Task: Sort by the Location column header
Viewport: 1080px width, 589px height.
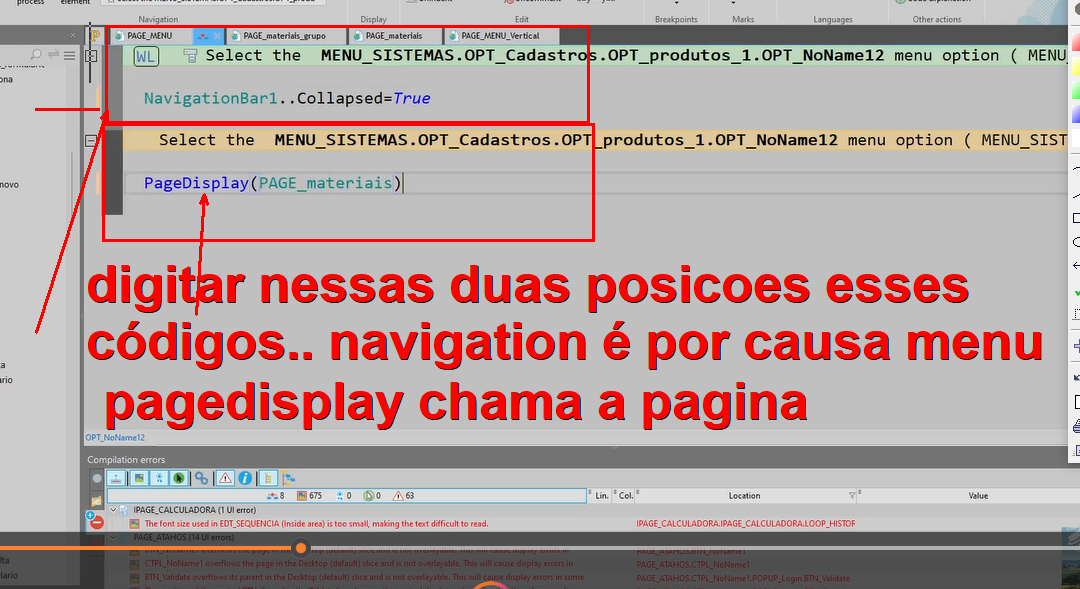Action: coord(745,496)
